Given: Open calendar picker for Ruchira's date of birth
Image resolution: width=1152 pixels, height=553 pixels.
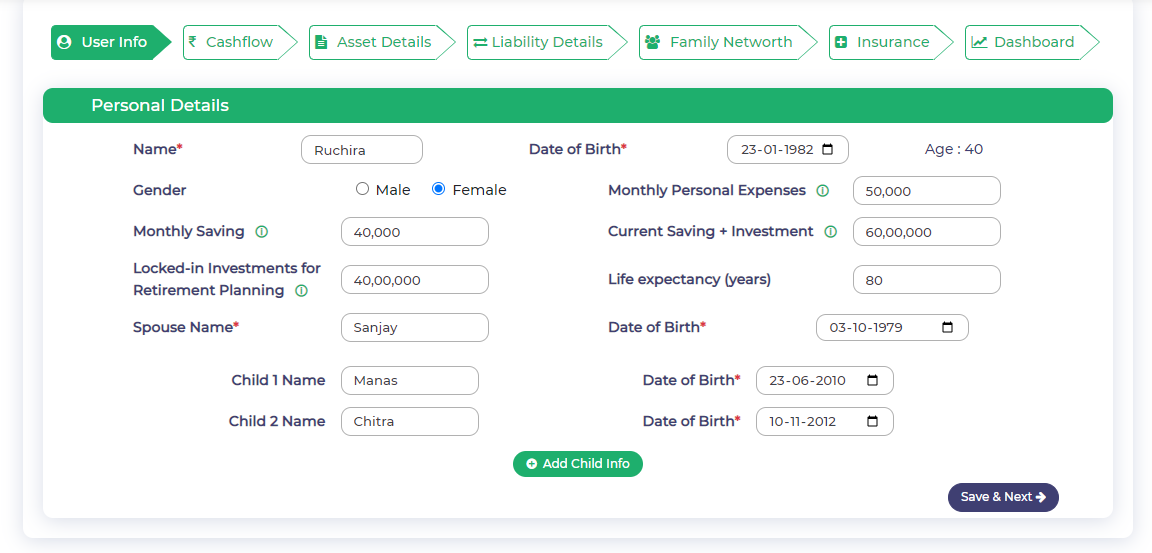Looking at the screenshot, I should coord(827,150).
